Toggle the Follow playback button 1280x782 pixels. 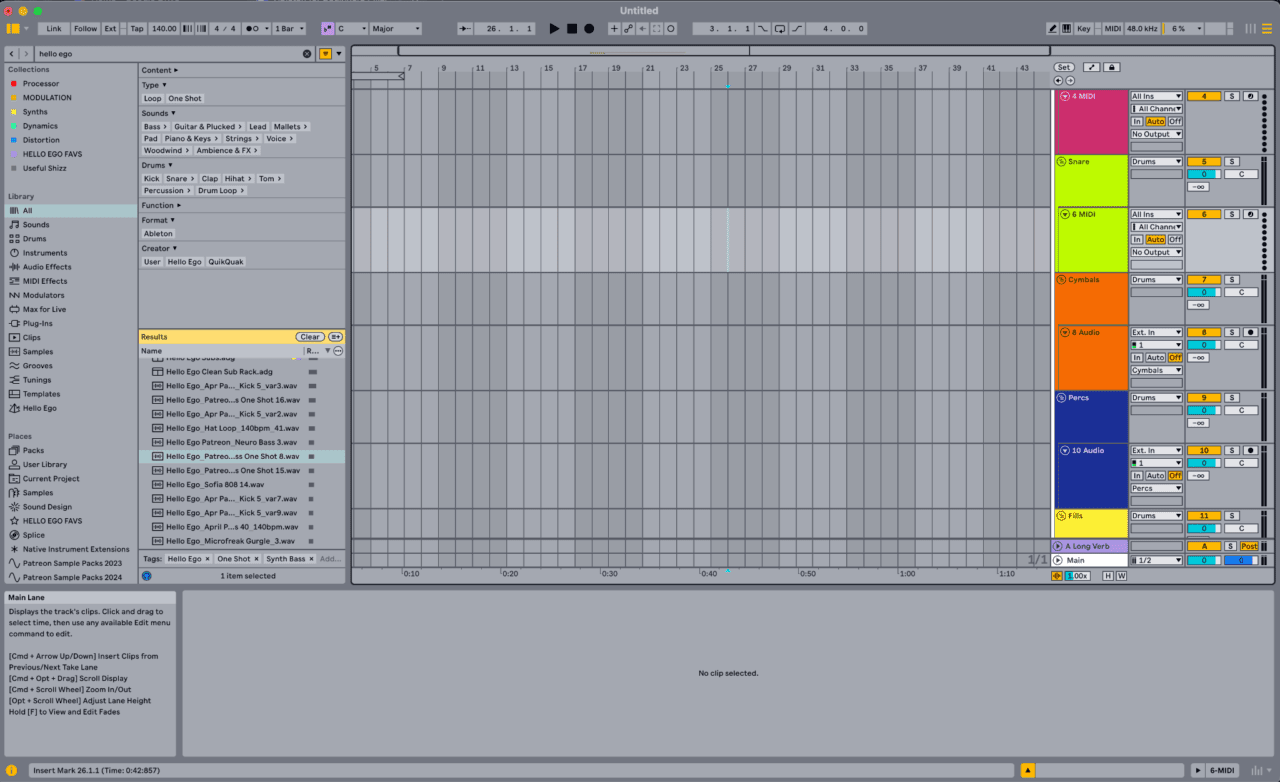(85, 29)
